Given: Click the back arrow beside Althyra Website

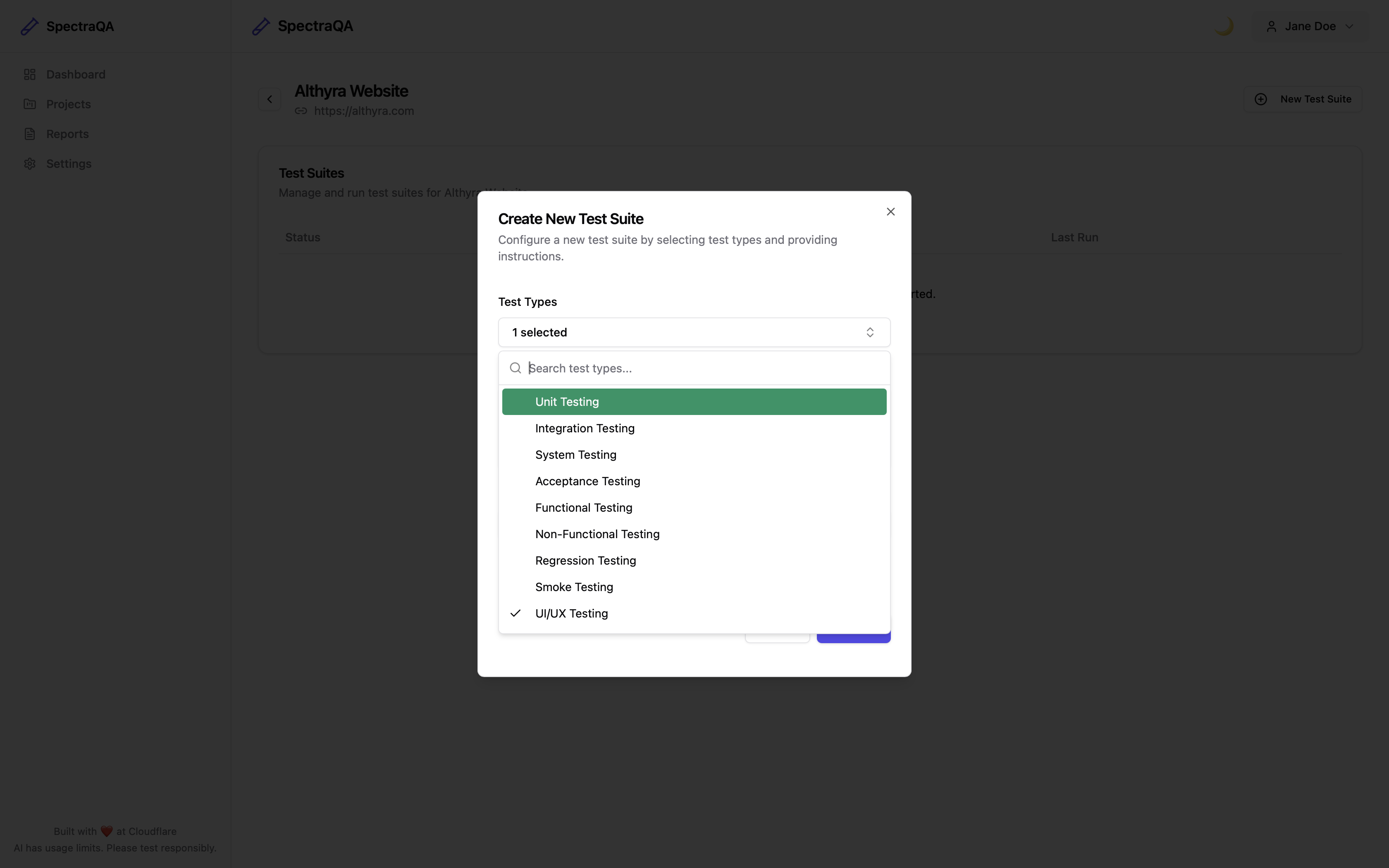Looking at the screenshot, I should 269,99.
